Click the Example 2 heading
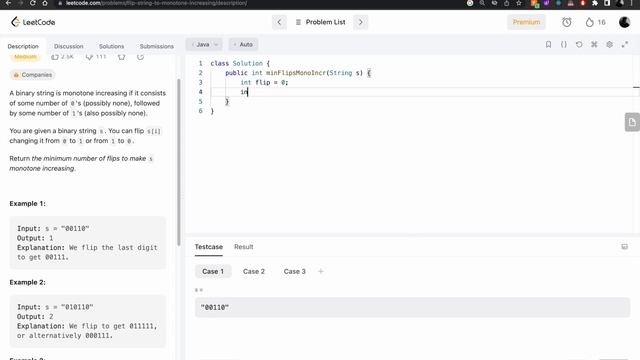Image resolution: width=640 pixels, height=360 pixels. (x=27, y=282)
